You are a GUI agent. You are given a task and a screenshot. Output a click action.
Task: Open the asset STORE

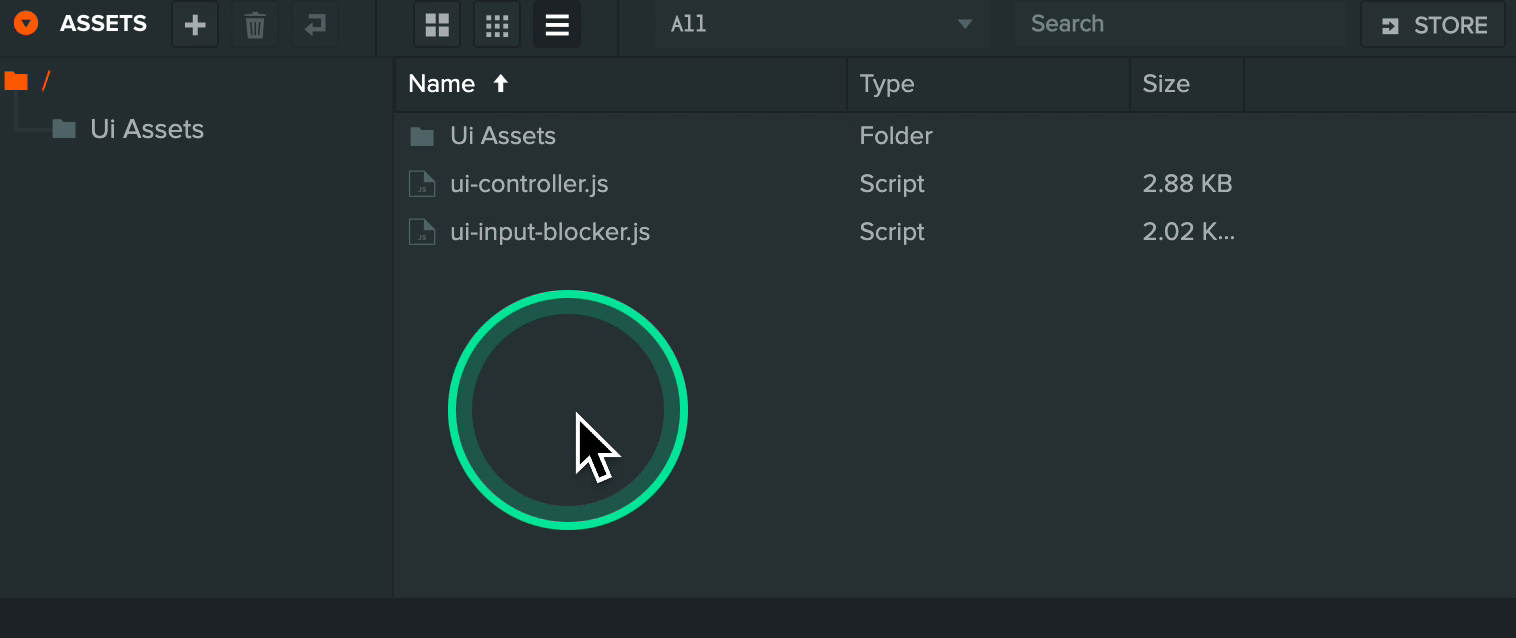(1433, 25)
